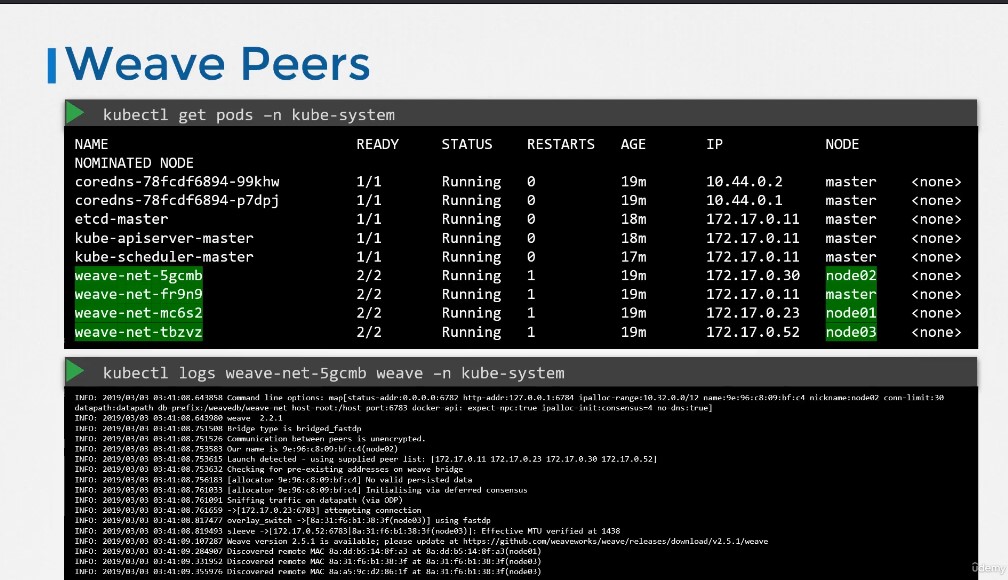Click the green arrow beside kubectl get pods
The image size is (1008, 580).
(x=75, y=113)
